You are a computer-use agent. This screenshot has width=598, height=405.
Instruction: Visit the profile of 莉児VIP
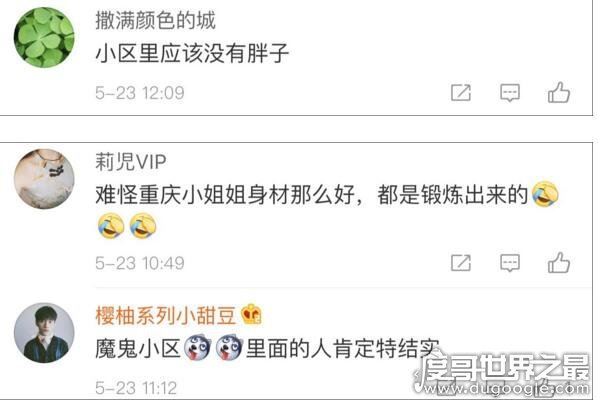130,162
